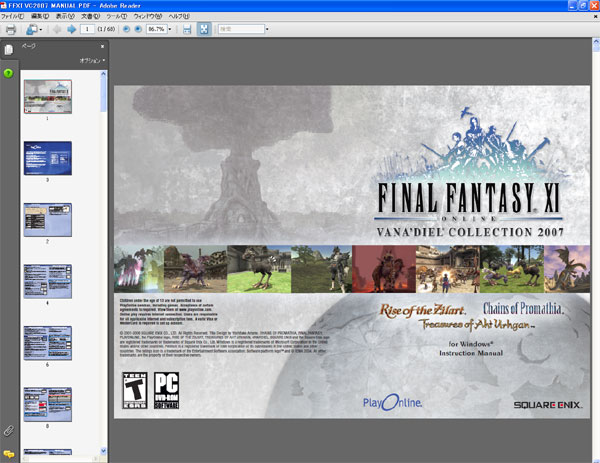Open the dropdown arrow beside collaboration icon

click(41, 29)
